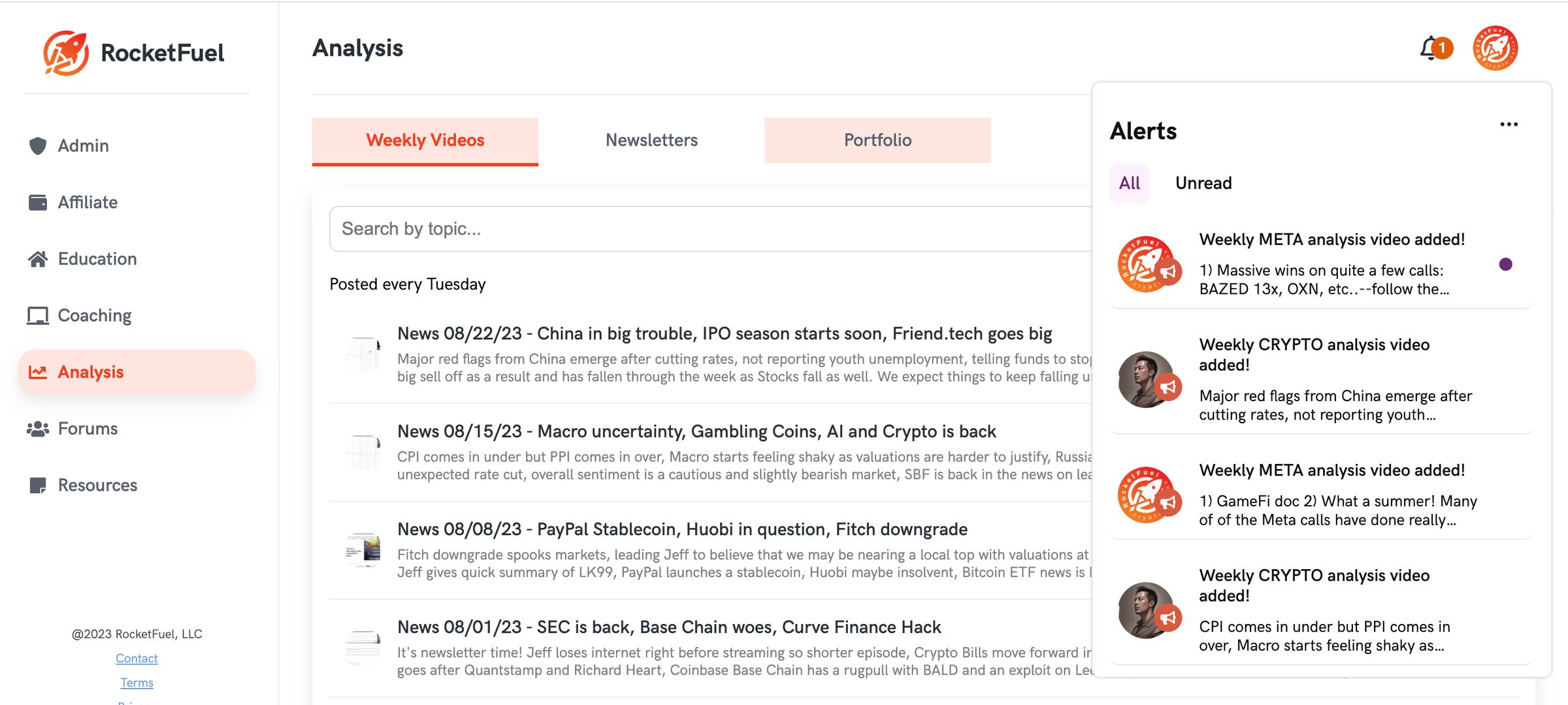View the Terms page

click(137, 682)
